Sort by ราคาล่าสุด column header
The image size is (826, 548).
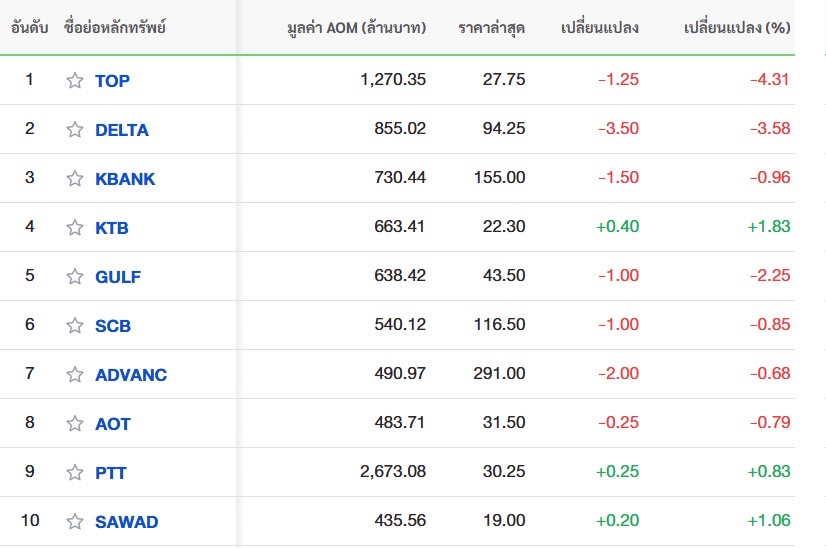click(x=491, y=27)
